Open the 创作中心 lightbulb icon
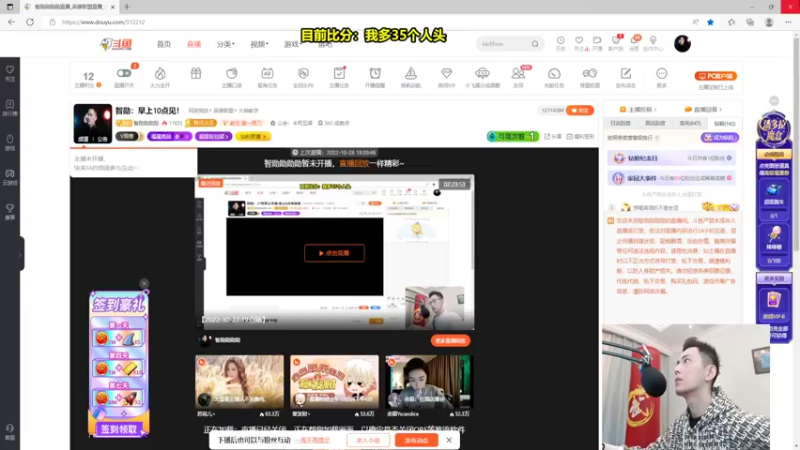 pyautogui.click(x=653, y=43)
